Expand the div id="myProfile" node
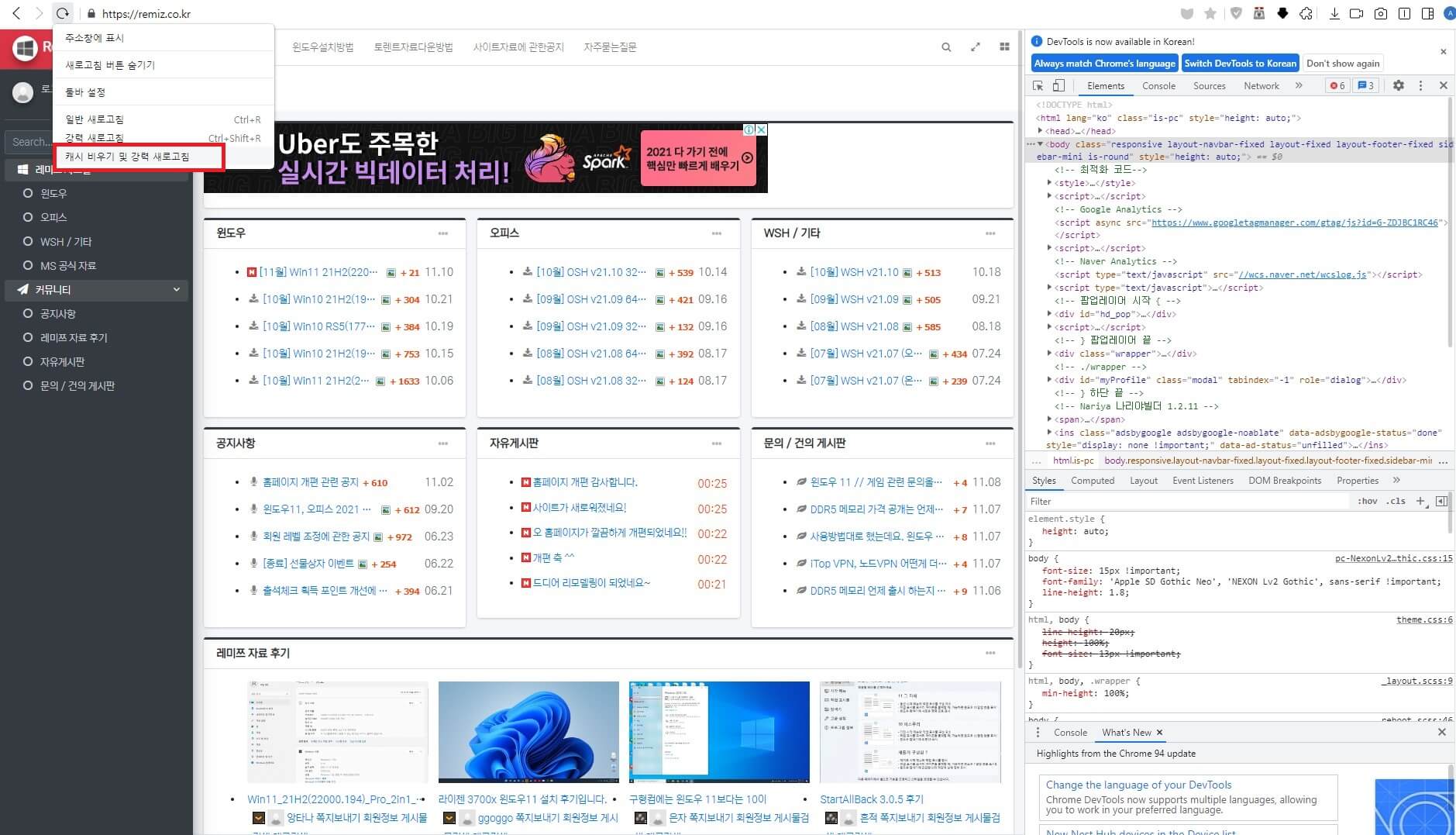This screenshot has height=835, width=1456. point(1049,380)
